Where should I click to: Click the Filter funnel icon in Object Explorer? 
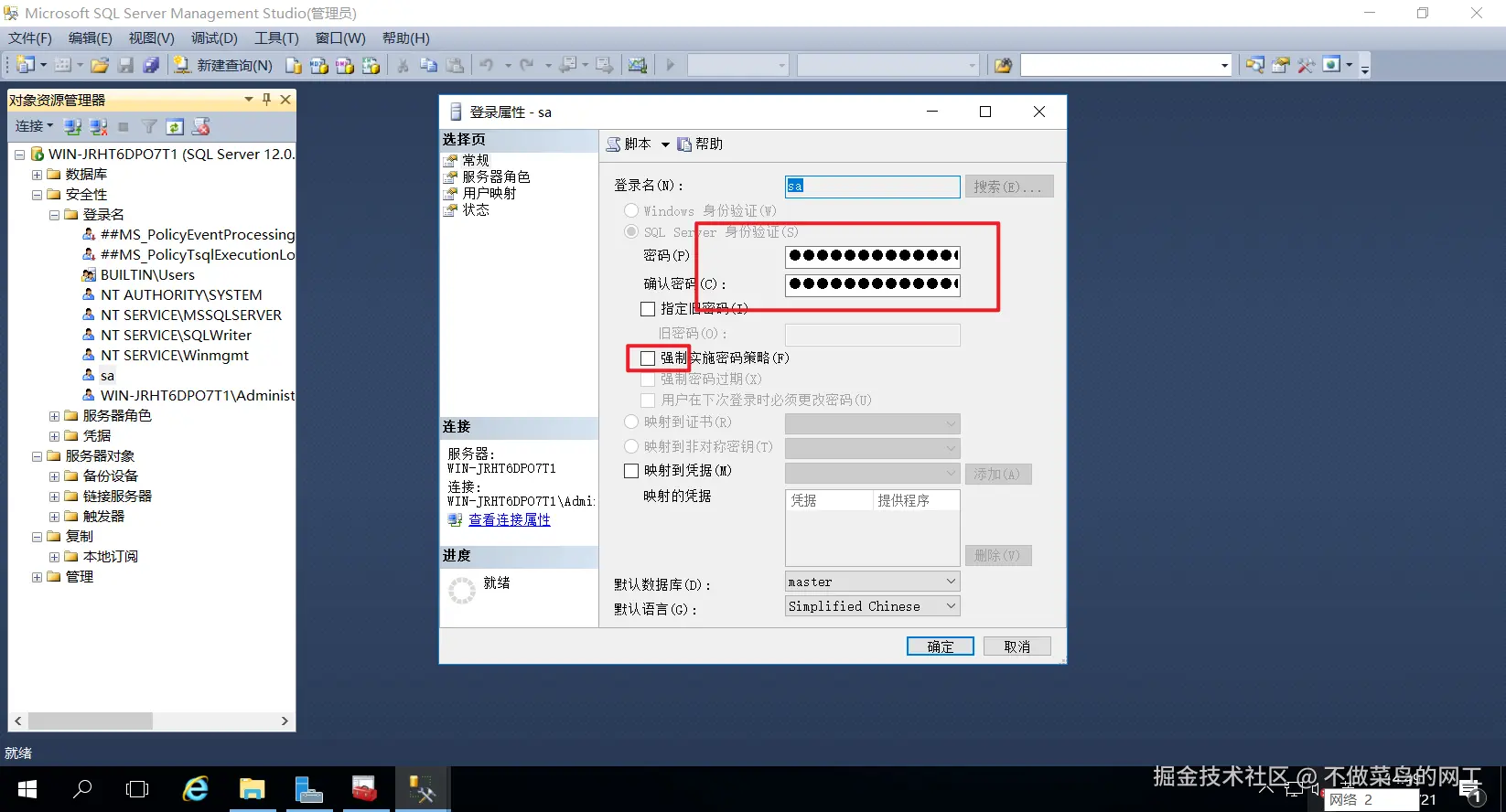click(x=149, y=126)
